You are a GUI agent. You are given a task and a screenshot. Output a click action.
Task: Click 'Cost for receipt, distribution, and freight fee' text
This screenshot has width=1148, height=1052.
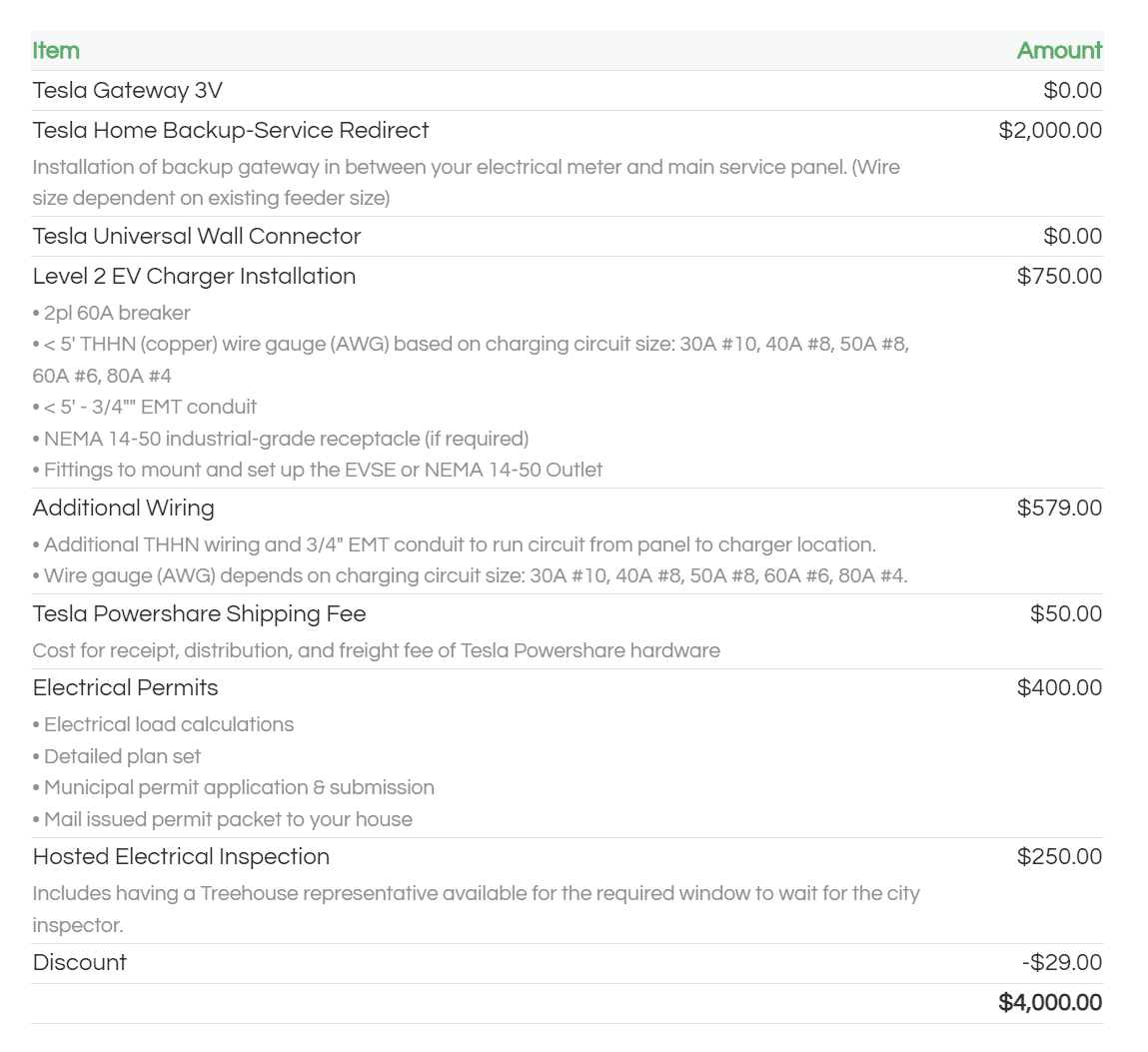pos(377,650)
